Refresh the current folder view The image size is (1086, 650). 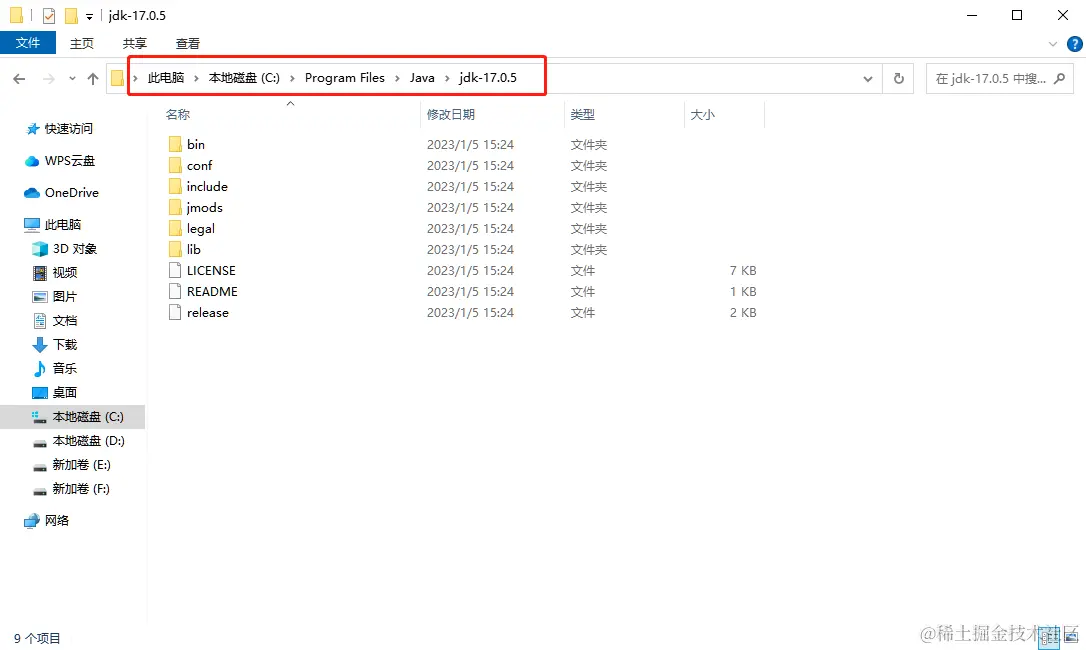click(x=898, y=78)
